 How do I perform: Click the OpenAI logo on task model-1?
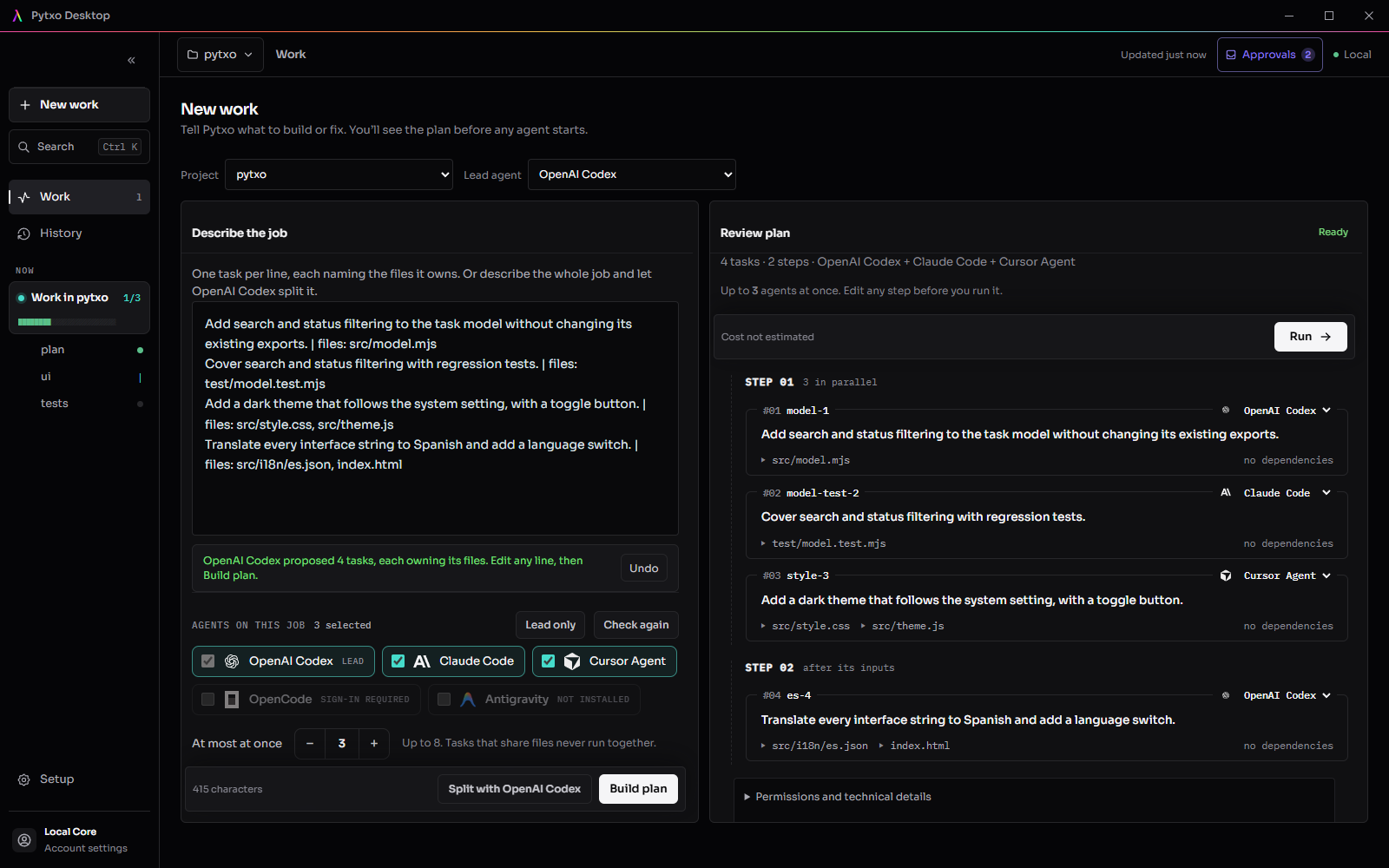pyautogui.click(x=1226, y=411)
